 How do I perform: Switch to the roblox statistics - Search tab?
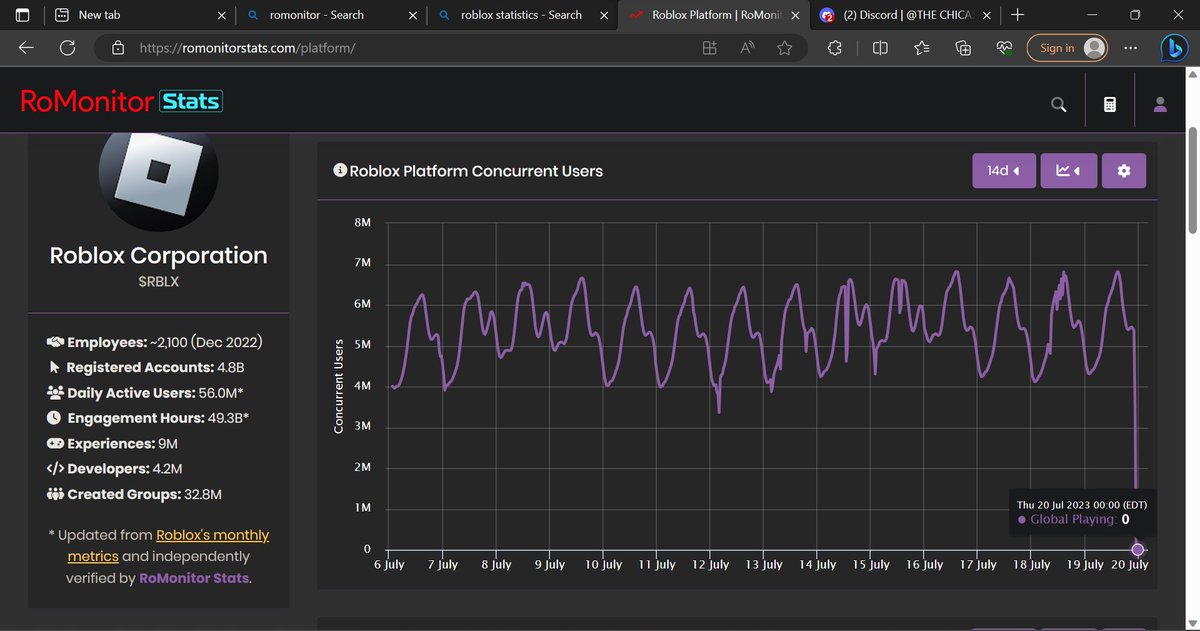(521, 15)
